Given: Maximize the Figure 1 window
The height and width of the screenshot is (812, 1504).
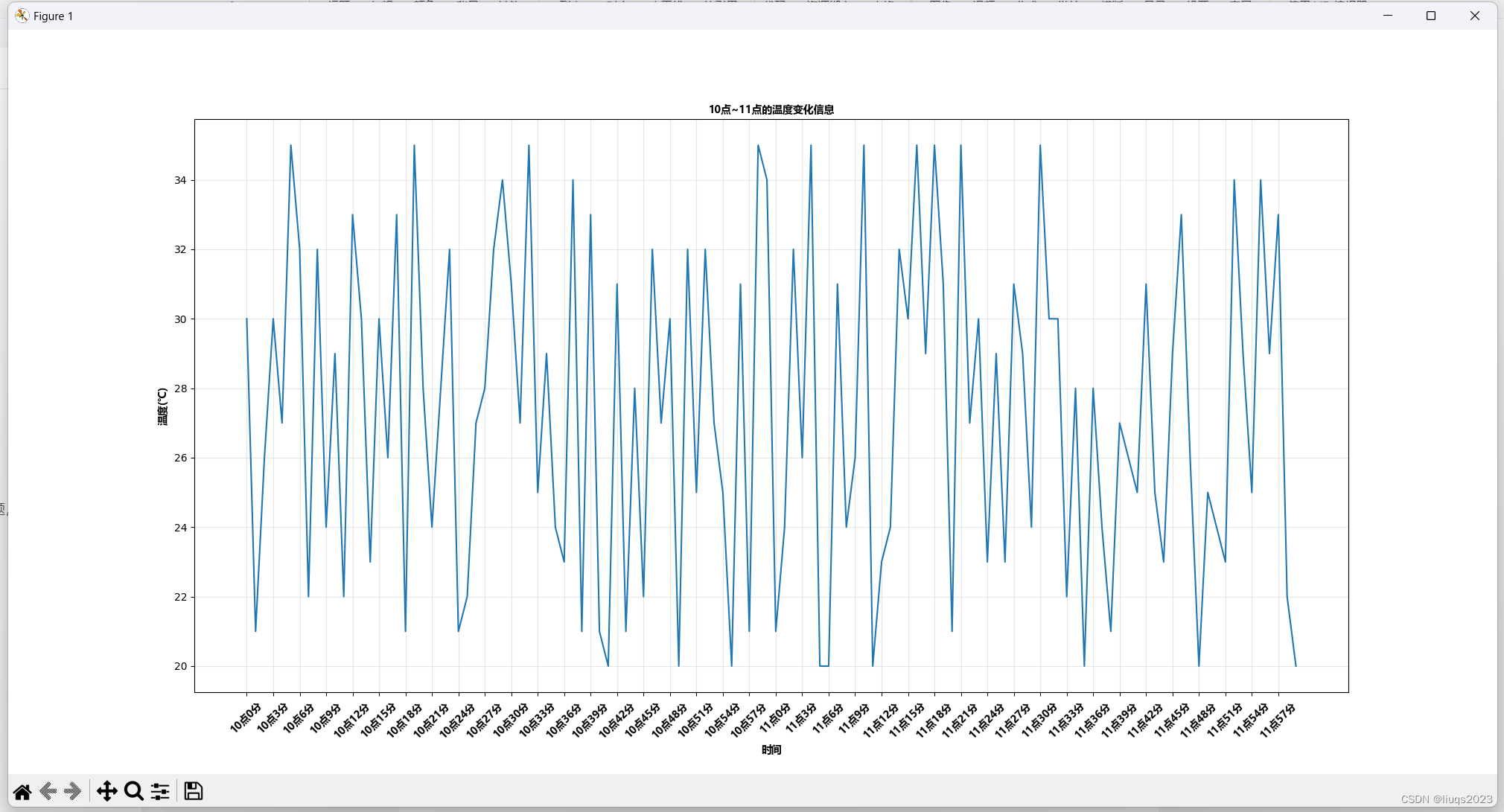Looking at the screenshot, I should point(1430,16).
